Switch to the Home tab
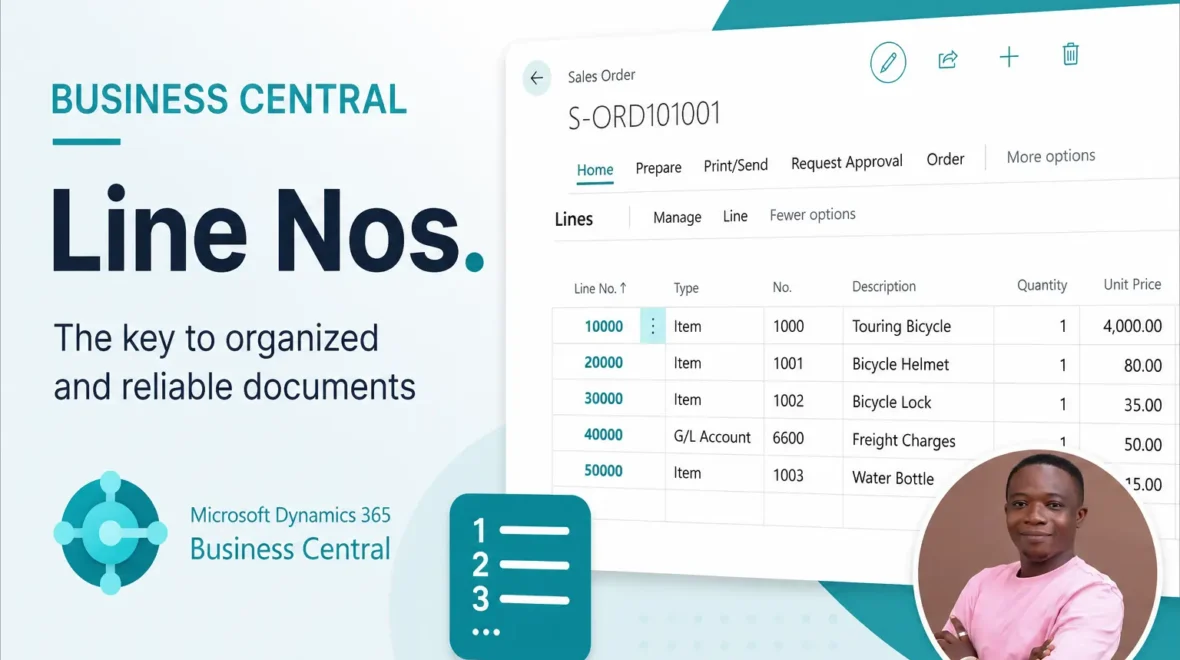1180x660 pixels. click(595, 170)
